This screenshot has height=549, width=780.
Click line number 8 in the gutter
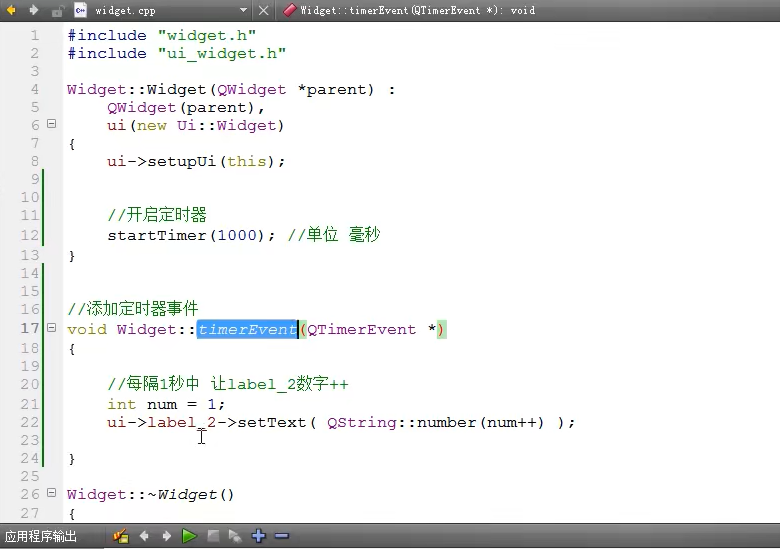click(35, 161)
